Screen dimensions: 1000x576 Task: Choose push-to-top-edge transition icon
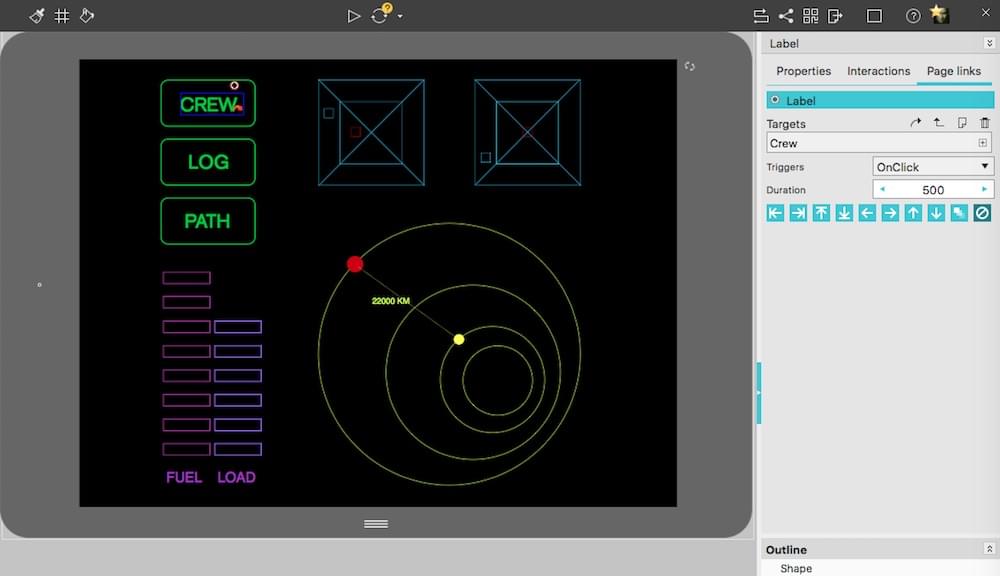[821, 213]
